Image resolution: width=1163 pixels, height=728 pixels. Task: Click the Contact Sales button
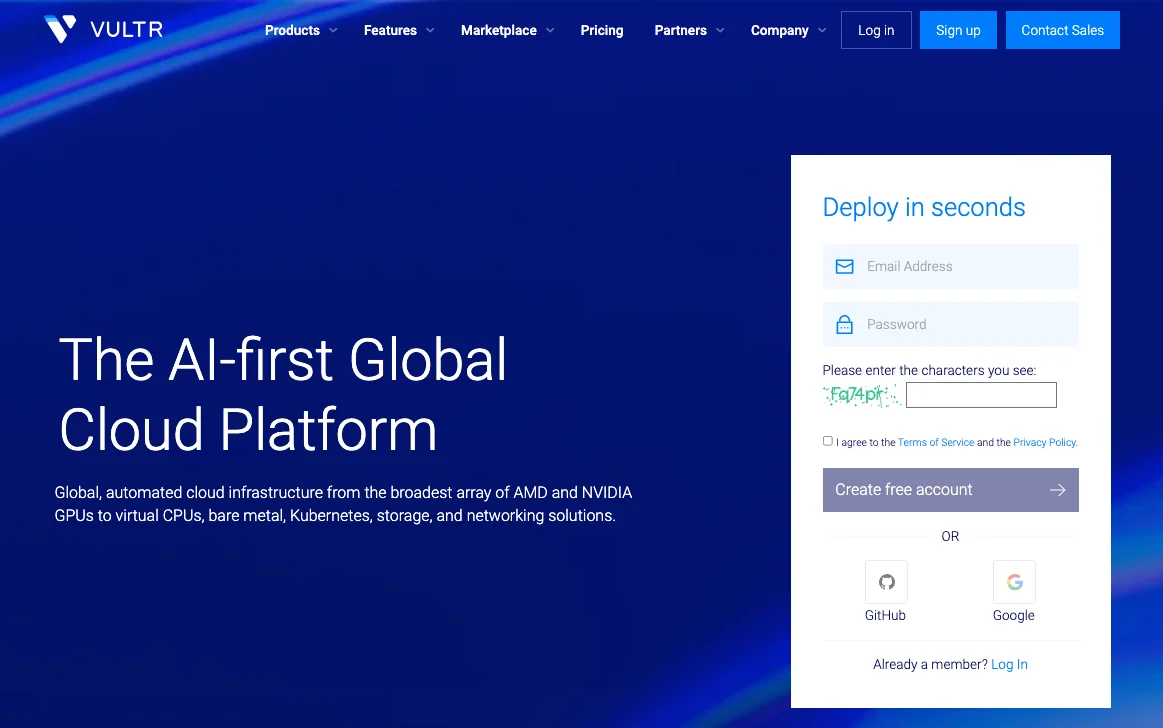pos(1063,30)
